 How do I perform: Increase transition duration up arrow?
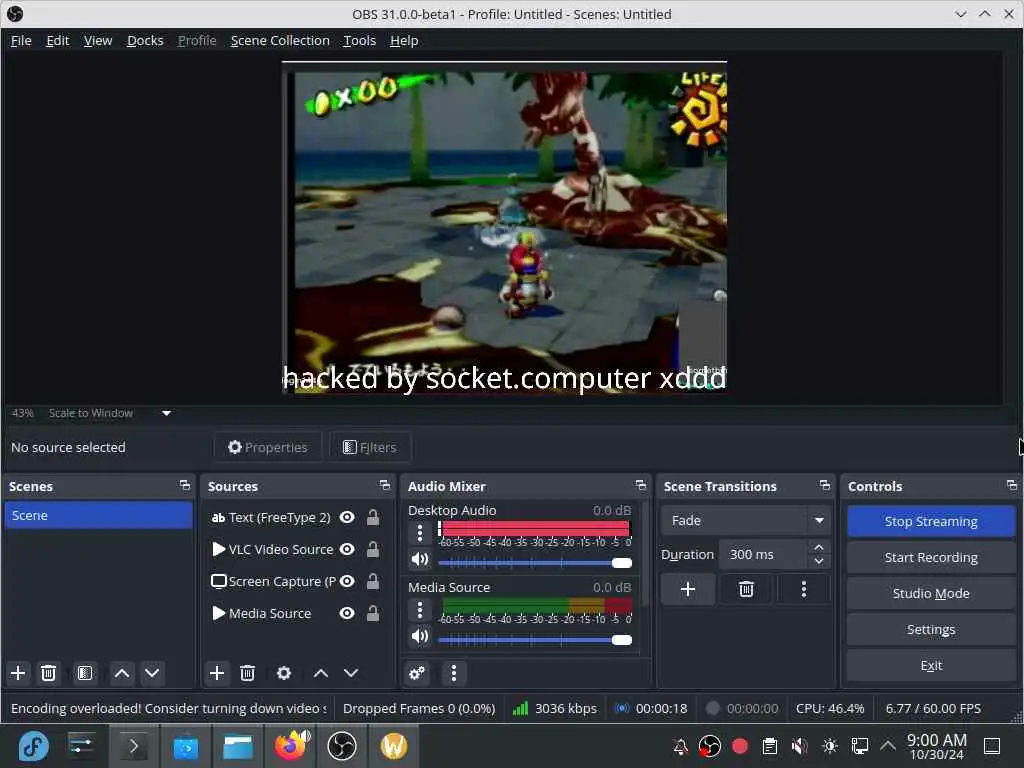(x=819, y=547)
